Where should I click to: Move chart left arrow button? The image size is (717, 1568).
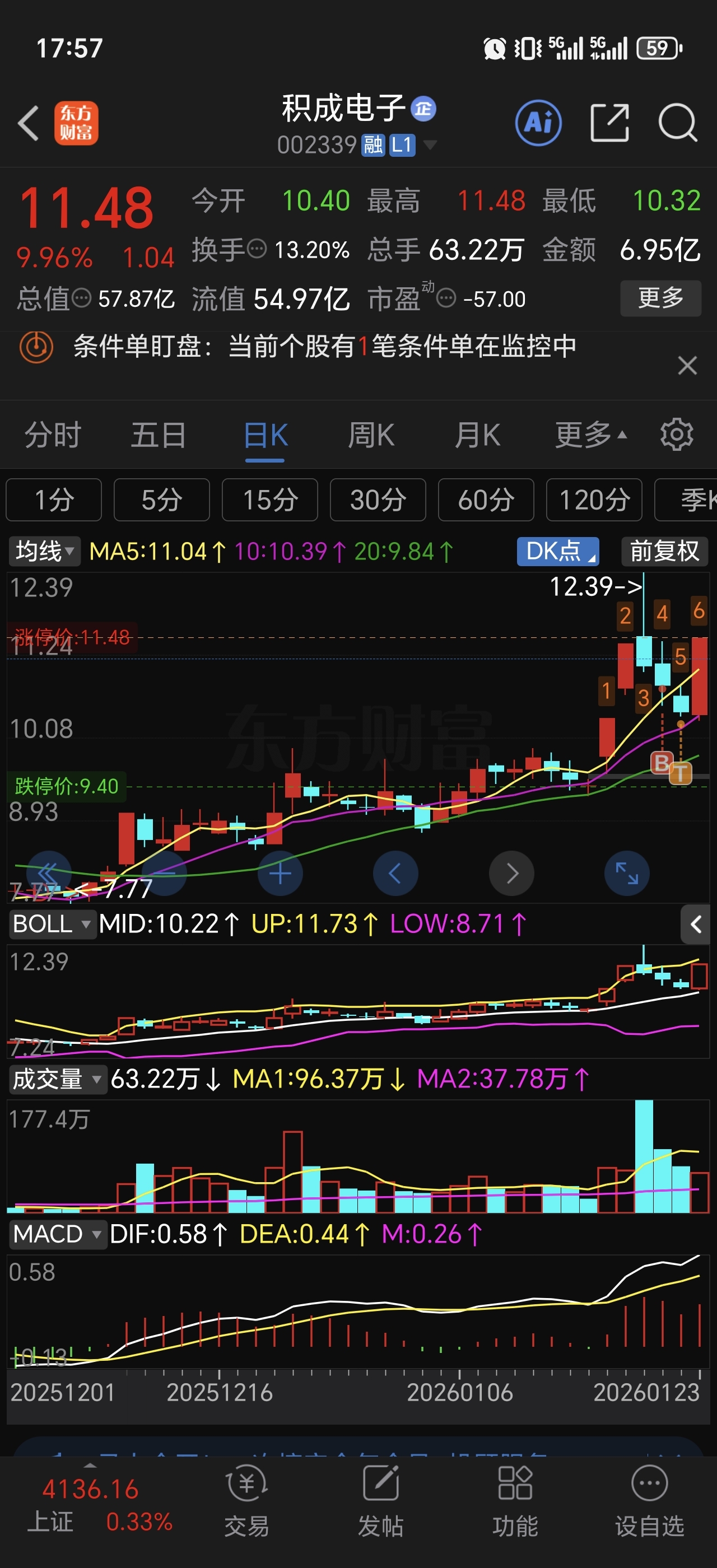tap(395, 874)
